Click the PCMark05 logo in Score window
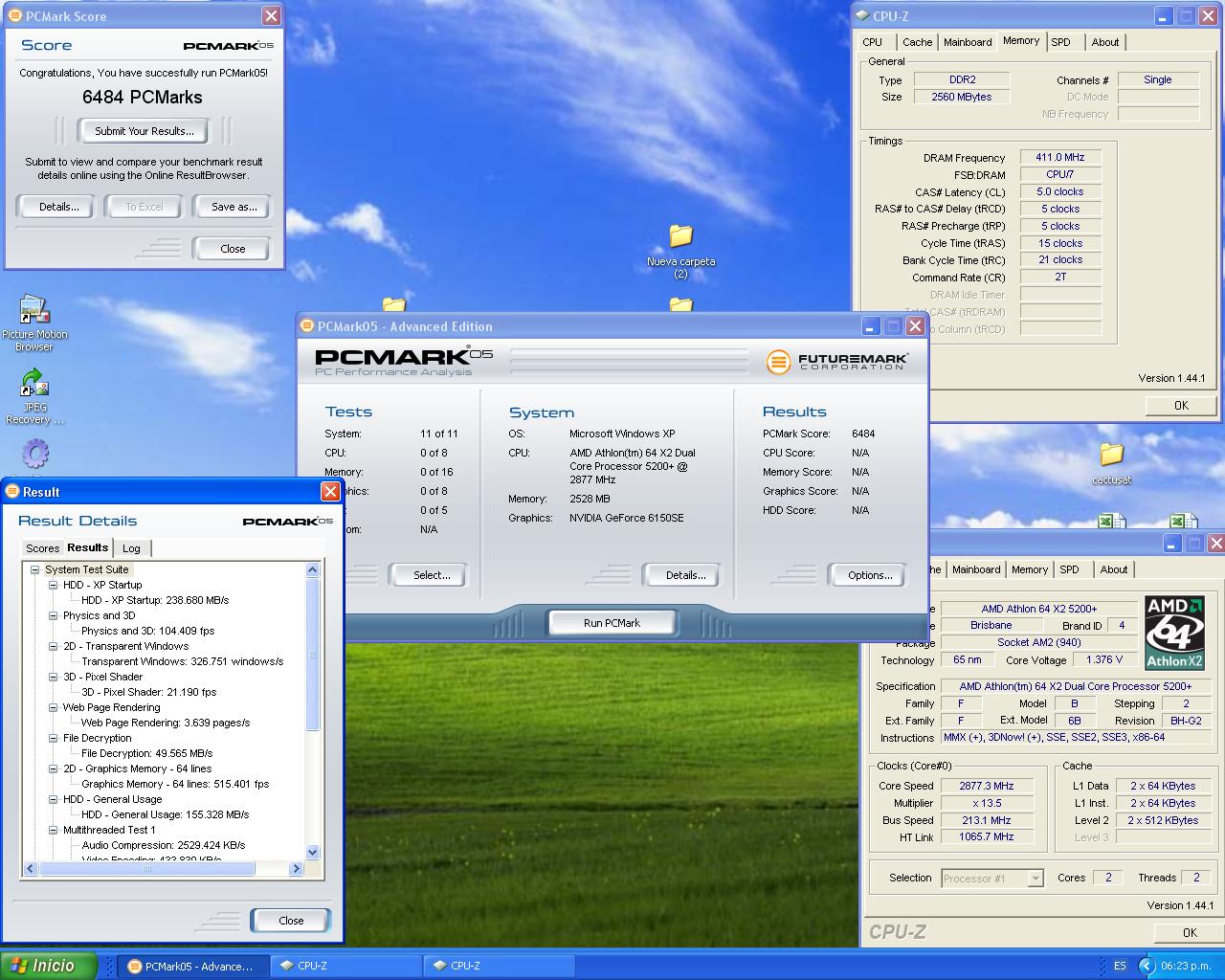1225x980 pixels. (x=229, y=45)
